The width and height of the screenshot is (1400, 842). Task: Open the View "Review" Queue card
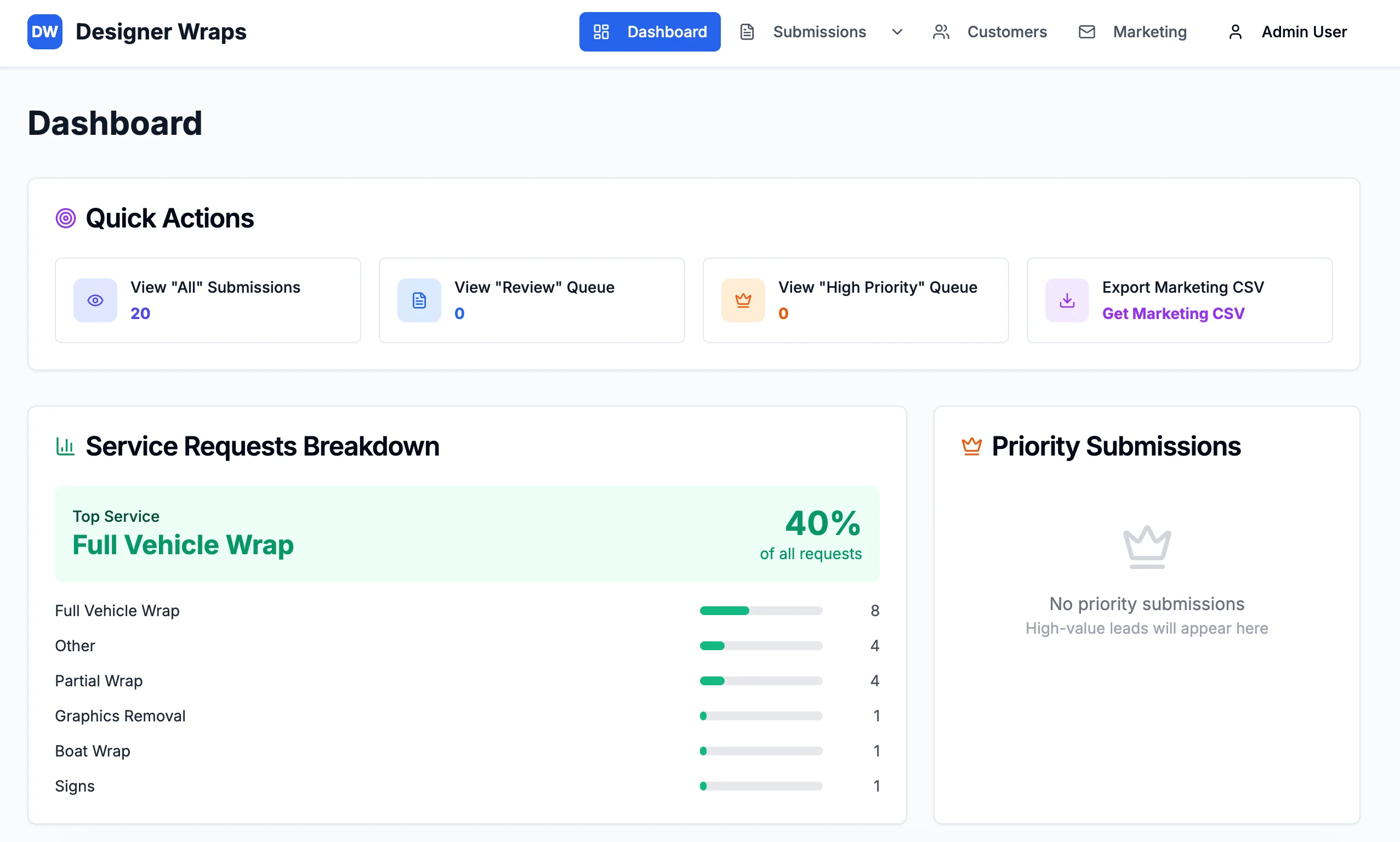(532, 300)
